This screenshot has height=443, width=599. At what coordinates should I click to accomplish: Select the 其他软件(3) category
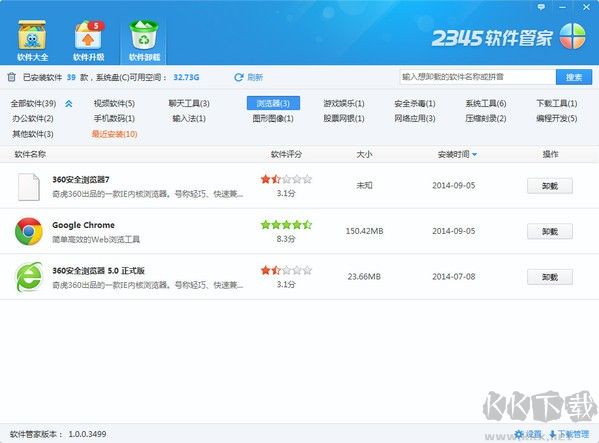pyautogui.click(x=33, y=134)
